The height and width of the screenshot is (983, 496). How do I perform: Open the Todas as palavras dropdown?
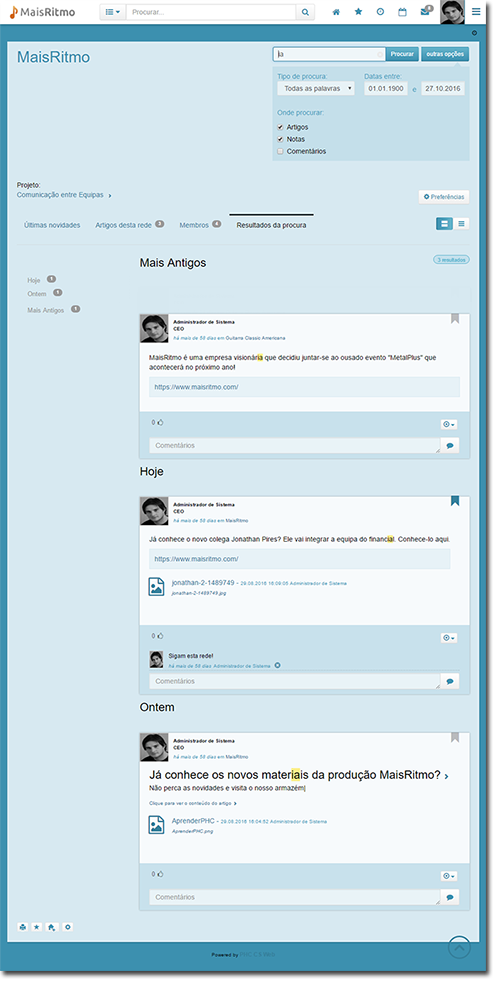[316, 88]
